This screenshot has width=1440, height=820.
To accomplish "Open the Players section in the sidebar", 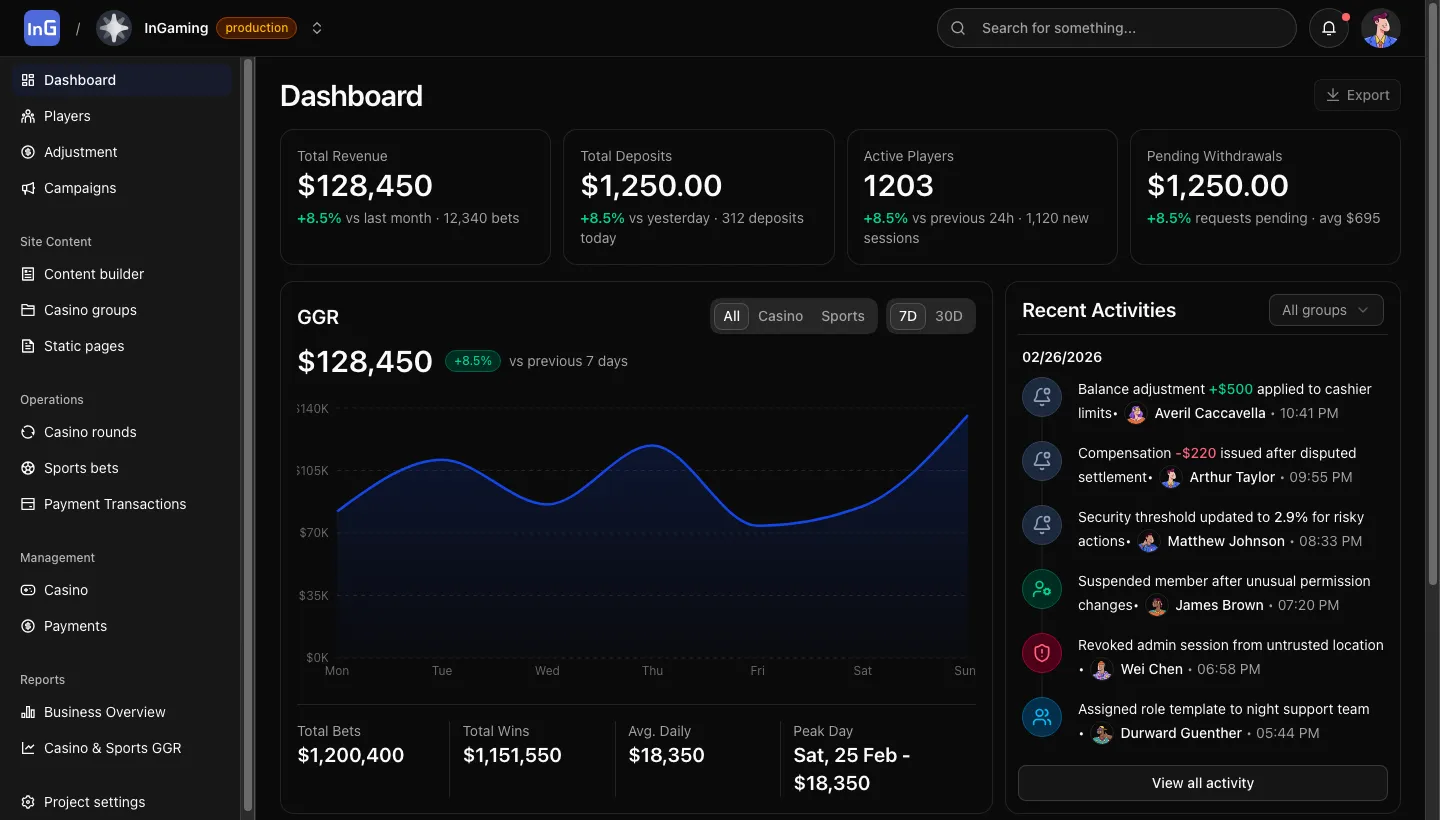I will pos(66,116).
